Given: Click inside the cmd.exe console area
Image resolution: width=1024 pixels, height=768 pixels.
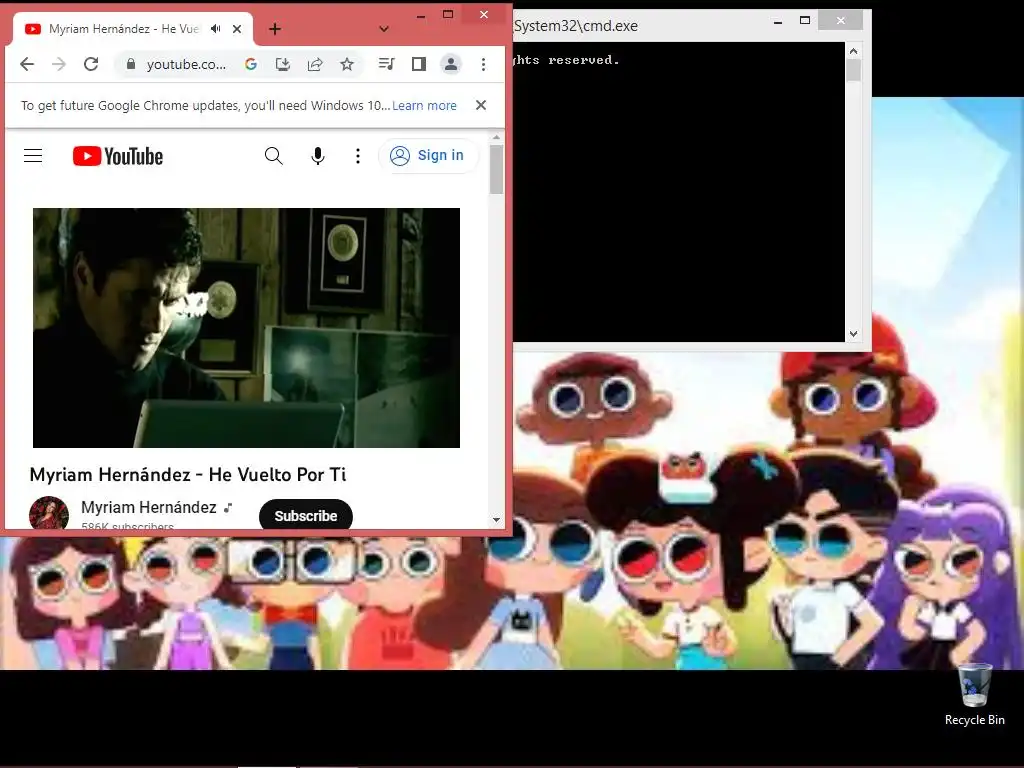Looking at the screenshot, I should click(x=679, y=192).
